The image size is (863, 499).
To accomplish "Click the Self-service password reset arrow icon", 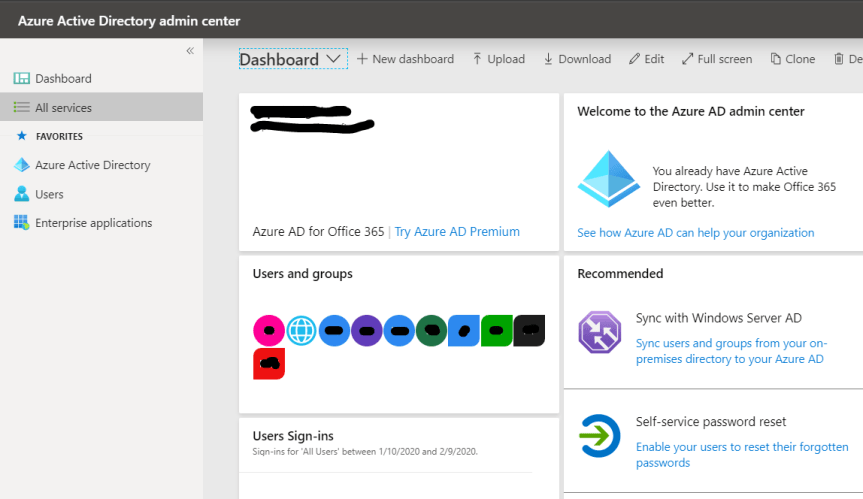I will click(x=600, y=436).
